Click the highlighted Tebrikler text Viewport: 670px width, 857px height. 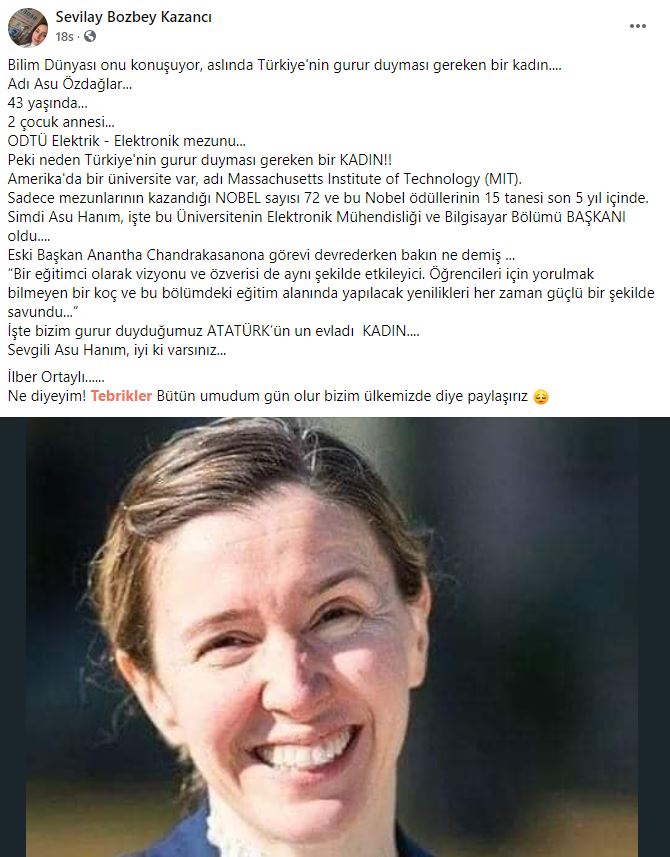coord(121,396)
